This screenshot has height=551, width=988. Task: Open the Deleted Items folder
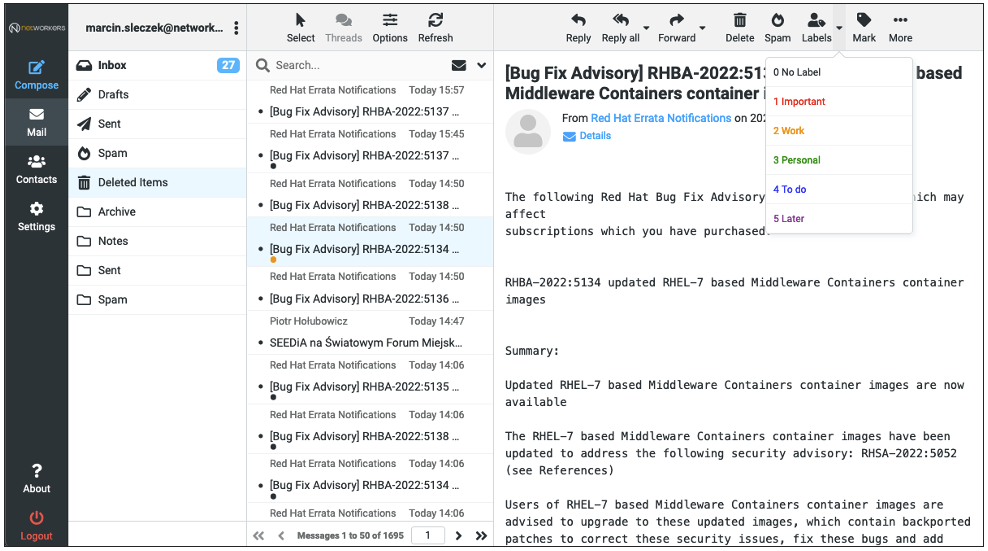coord(132,183)
